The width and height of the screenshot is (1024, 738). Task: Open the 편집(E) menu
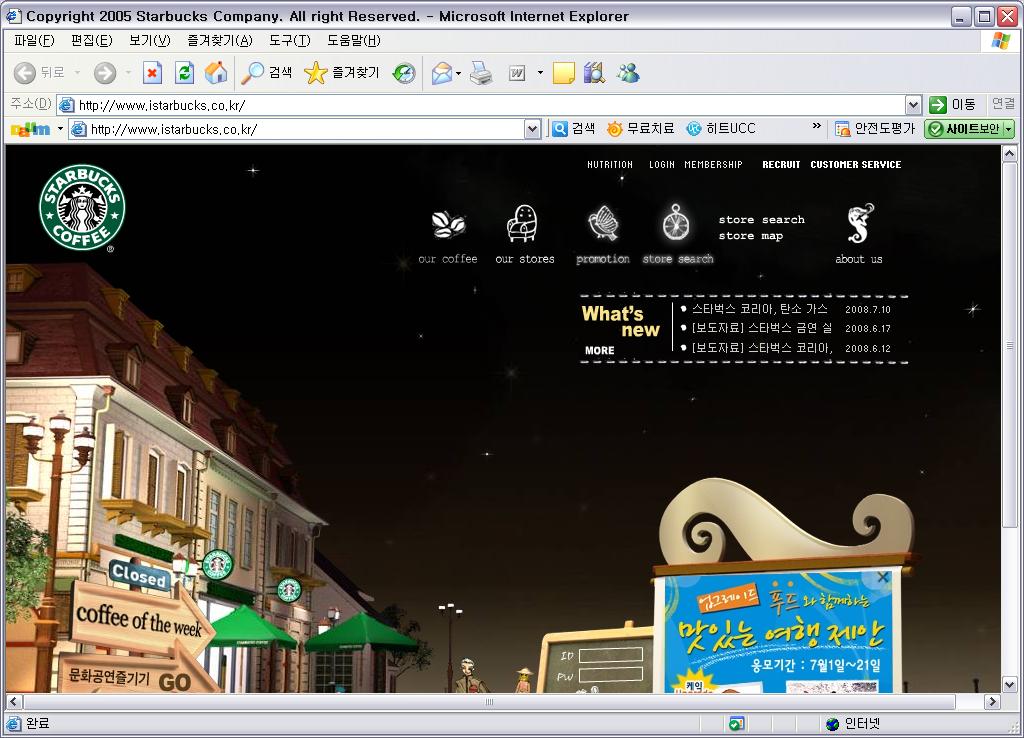[x=91, y=40]
